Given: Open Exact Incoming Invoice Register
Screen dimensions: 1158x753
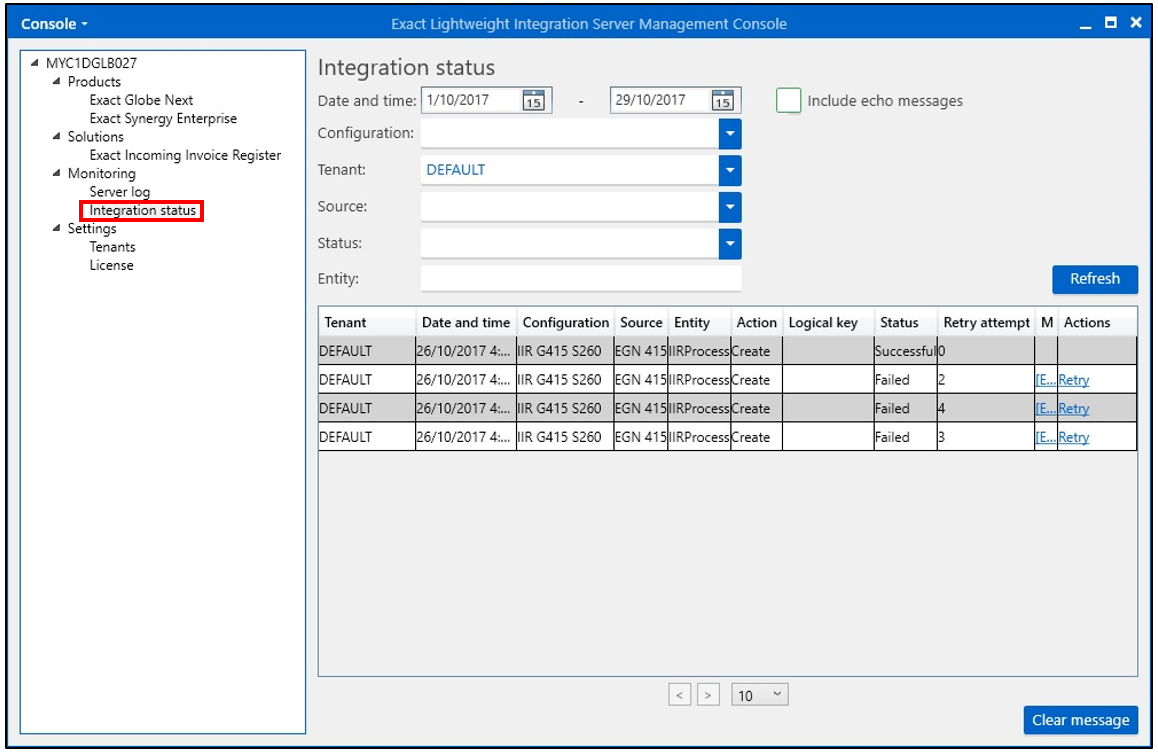Looking at the screenshot, I should [x=185, y=155].
